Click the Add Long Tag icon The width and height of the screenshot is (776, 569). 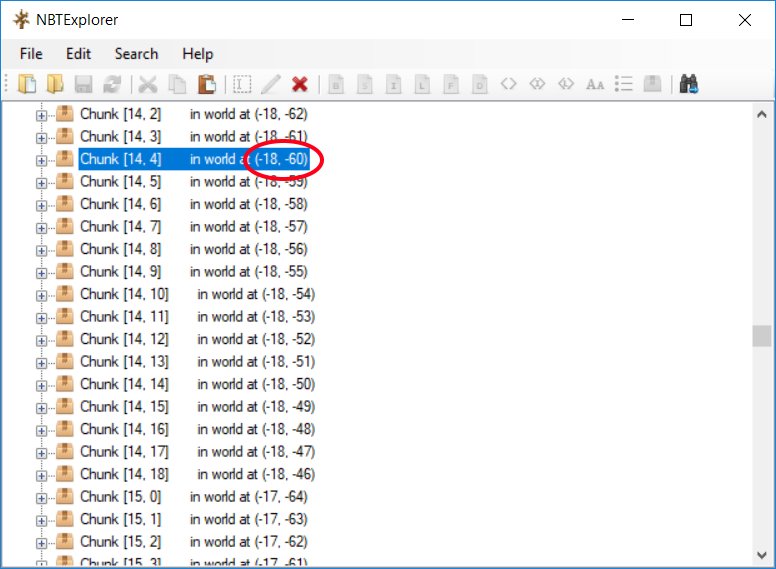[422, 84]
